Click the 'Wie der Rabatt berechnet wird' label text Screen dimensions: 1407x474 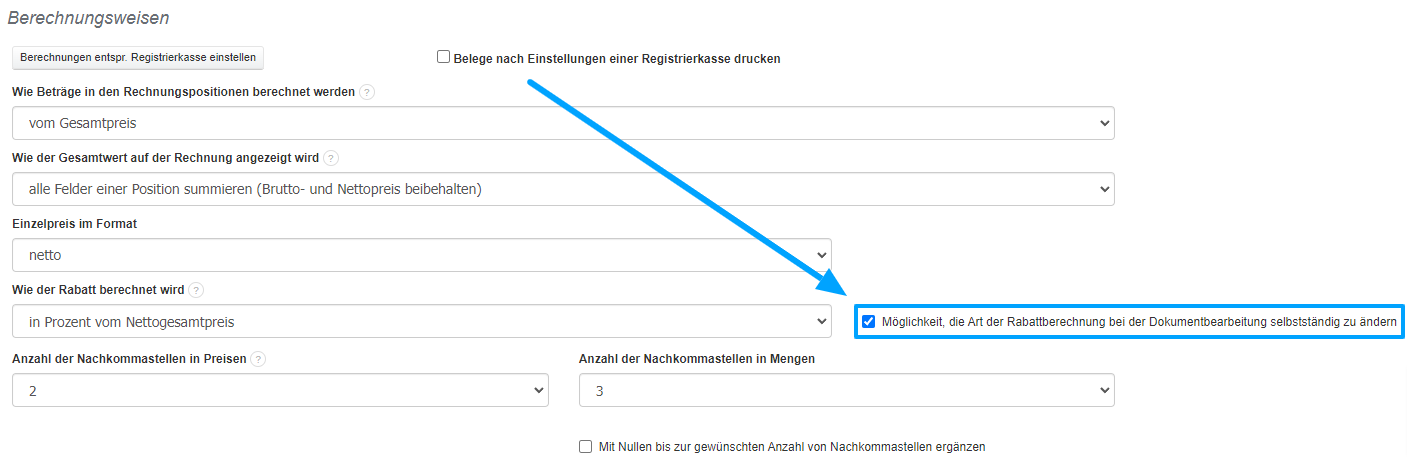[98, 290]
